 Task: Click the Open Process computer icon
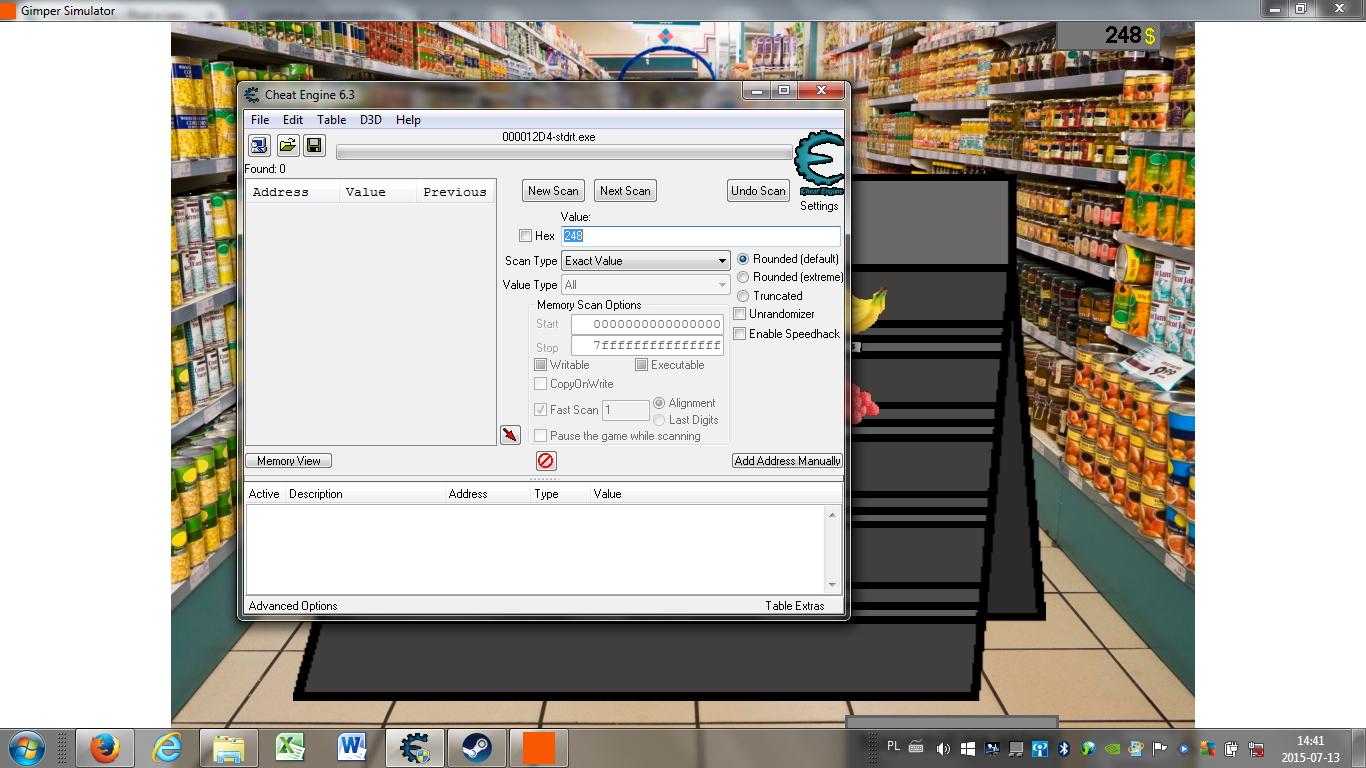[259, 145]
